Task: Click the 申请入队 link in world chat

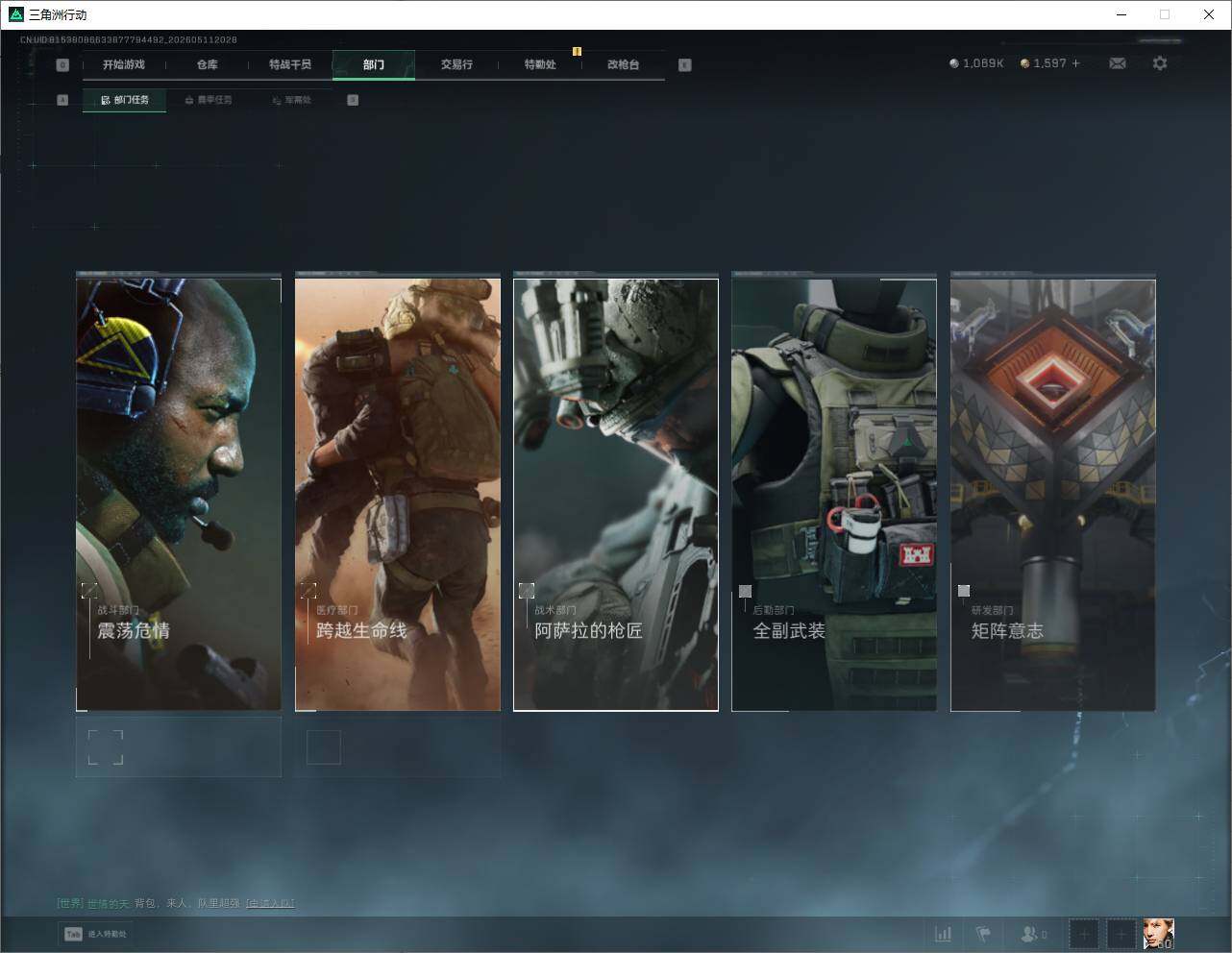Action: point(270,903)
